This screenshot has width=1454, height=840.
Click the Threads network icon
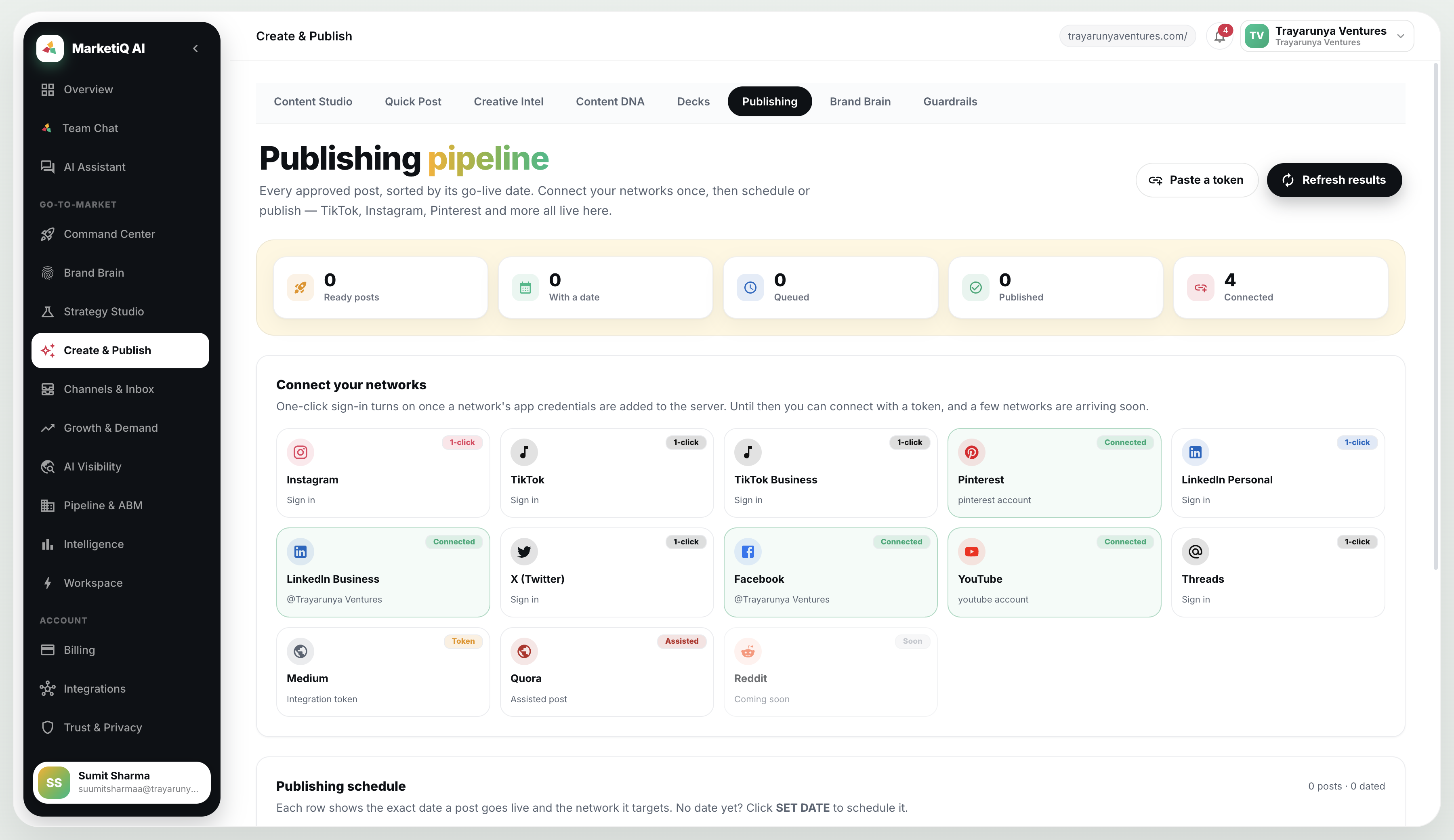click(x=1195, y=552)
